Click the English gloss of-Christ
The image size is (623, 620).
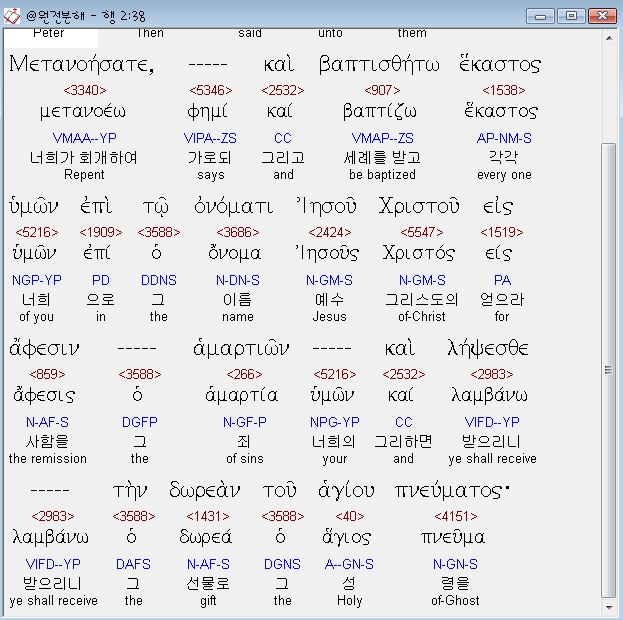422,317
